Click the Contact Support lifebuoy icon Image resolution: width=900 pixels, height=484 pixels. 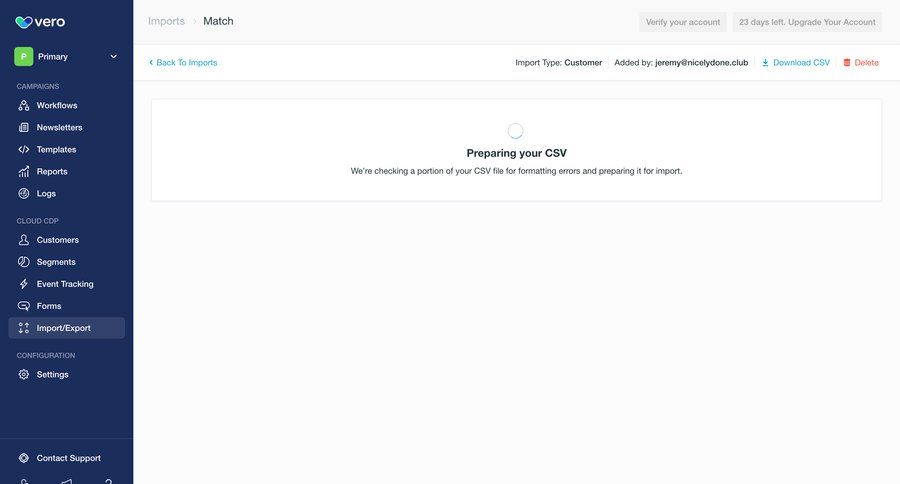[x=24, y=458]
